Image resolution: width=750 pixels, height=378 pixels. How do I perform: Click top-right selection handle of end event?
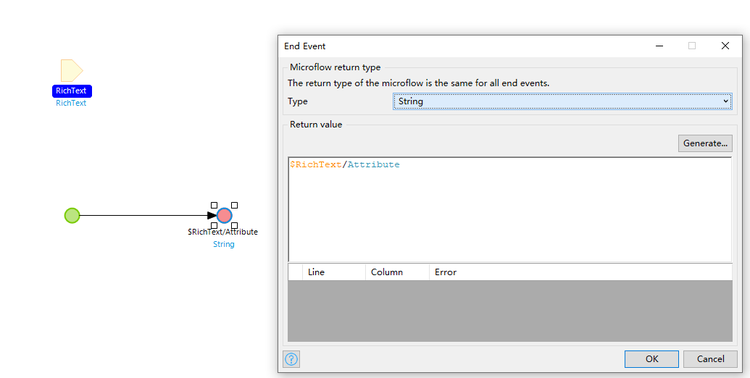click(234, 205)
